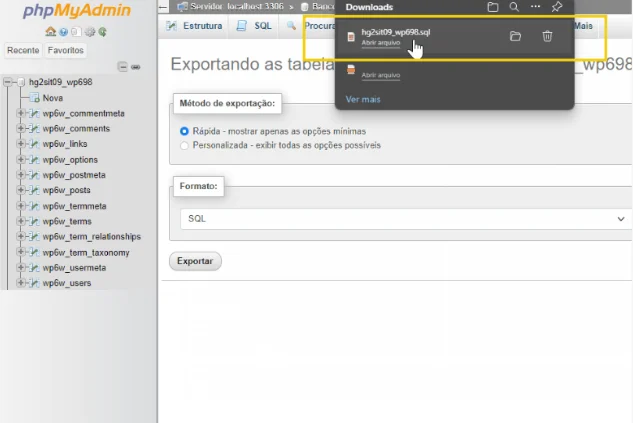Open the wp6w_terms table
The image size is (633, 423).
click(67, 222)
